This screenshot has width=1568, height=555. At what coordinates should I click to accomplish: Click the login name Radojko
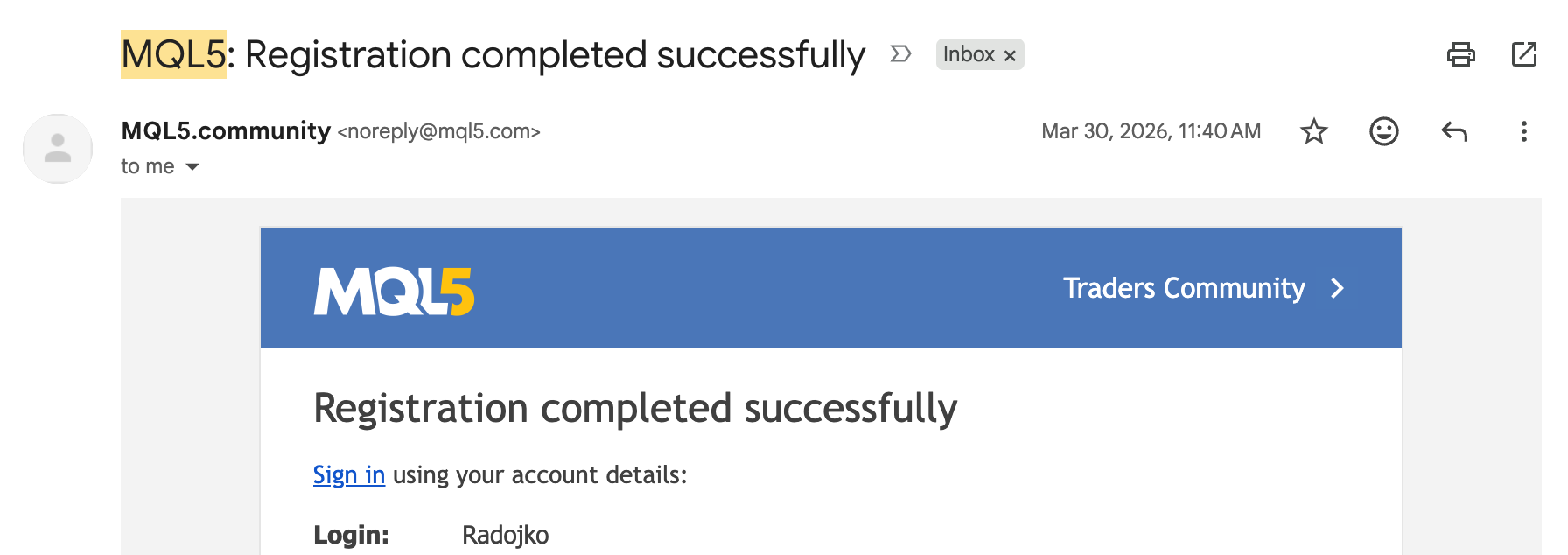[x=505, y=535]
